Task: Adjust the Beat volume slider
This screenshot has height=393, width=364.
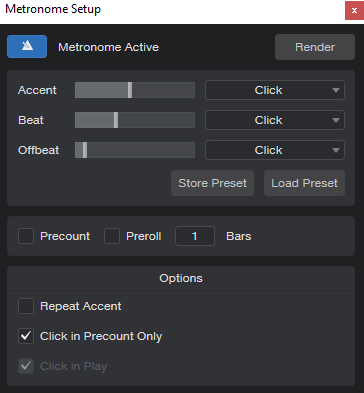Action: 135,120
